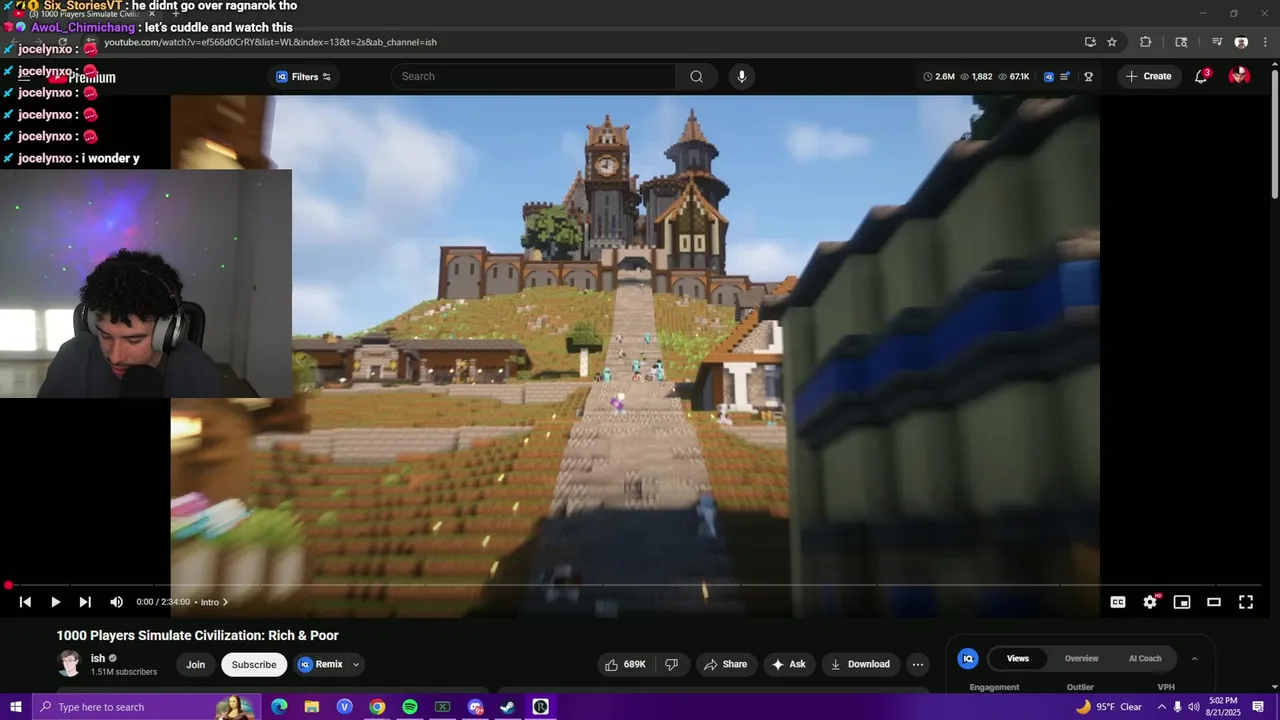Open the taskbar volume icon
The height and width of the screenshot is (720, 1280).
pos(1193,707)
